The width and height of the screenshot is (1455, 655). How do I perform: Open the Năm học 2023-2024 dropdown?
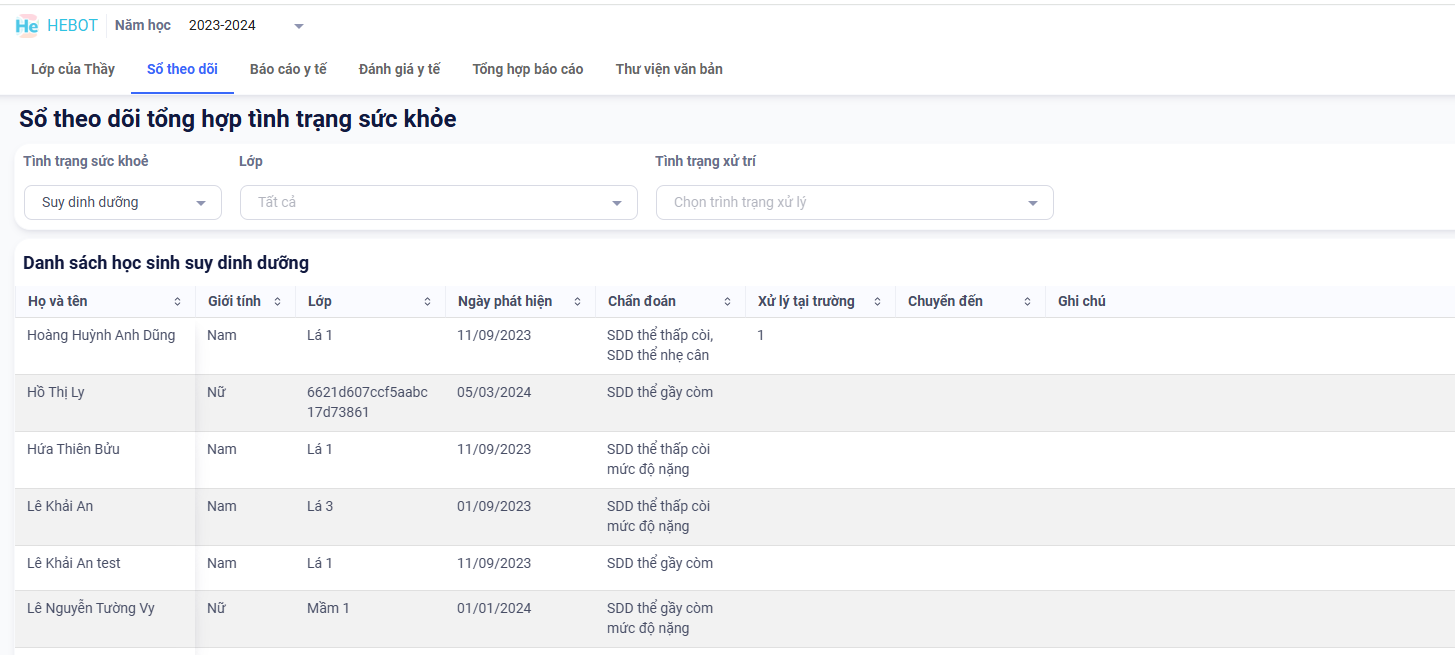[298, 26]
